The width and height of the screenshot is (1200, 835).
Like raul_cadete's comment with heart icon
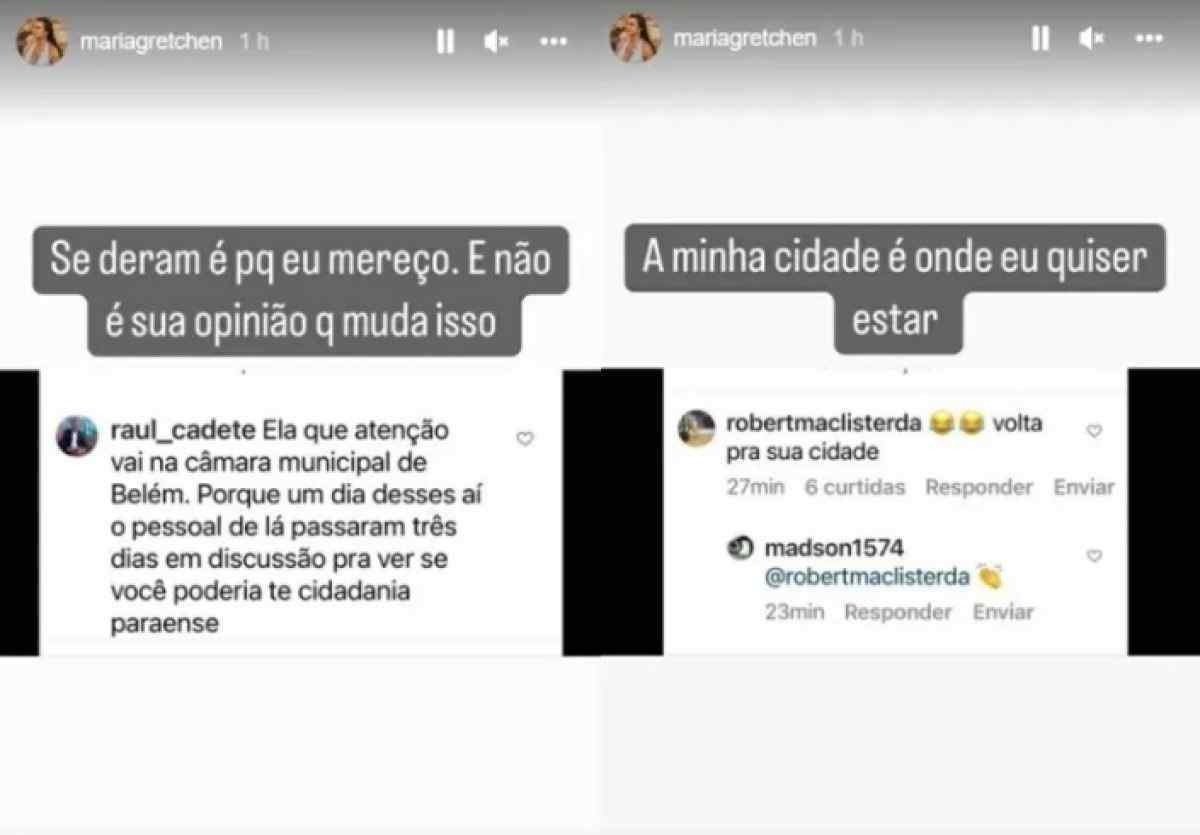point(525,438)
